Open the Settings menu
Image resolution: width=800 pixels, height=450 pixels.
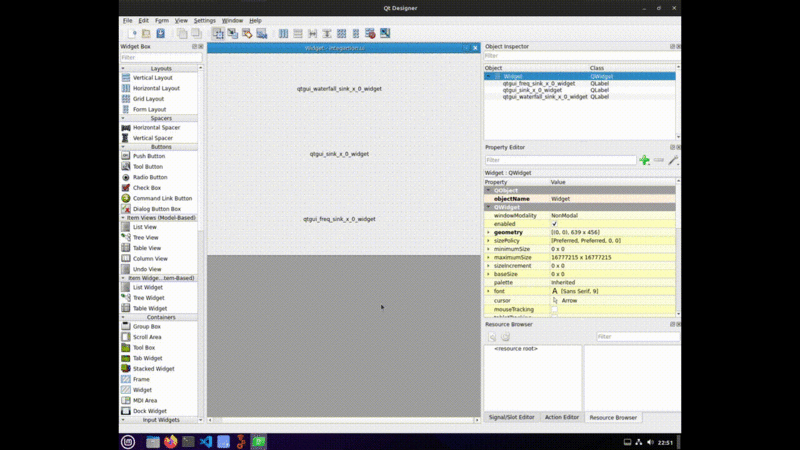tap(205, 21)
